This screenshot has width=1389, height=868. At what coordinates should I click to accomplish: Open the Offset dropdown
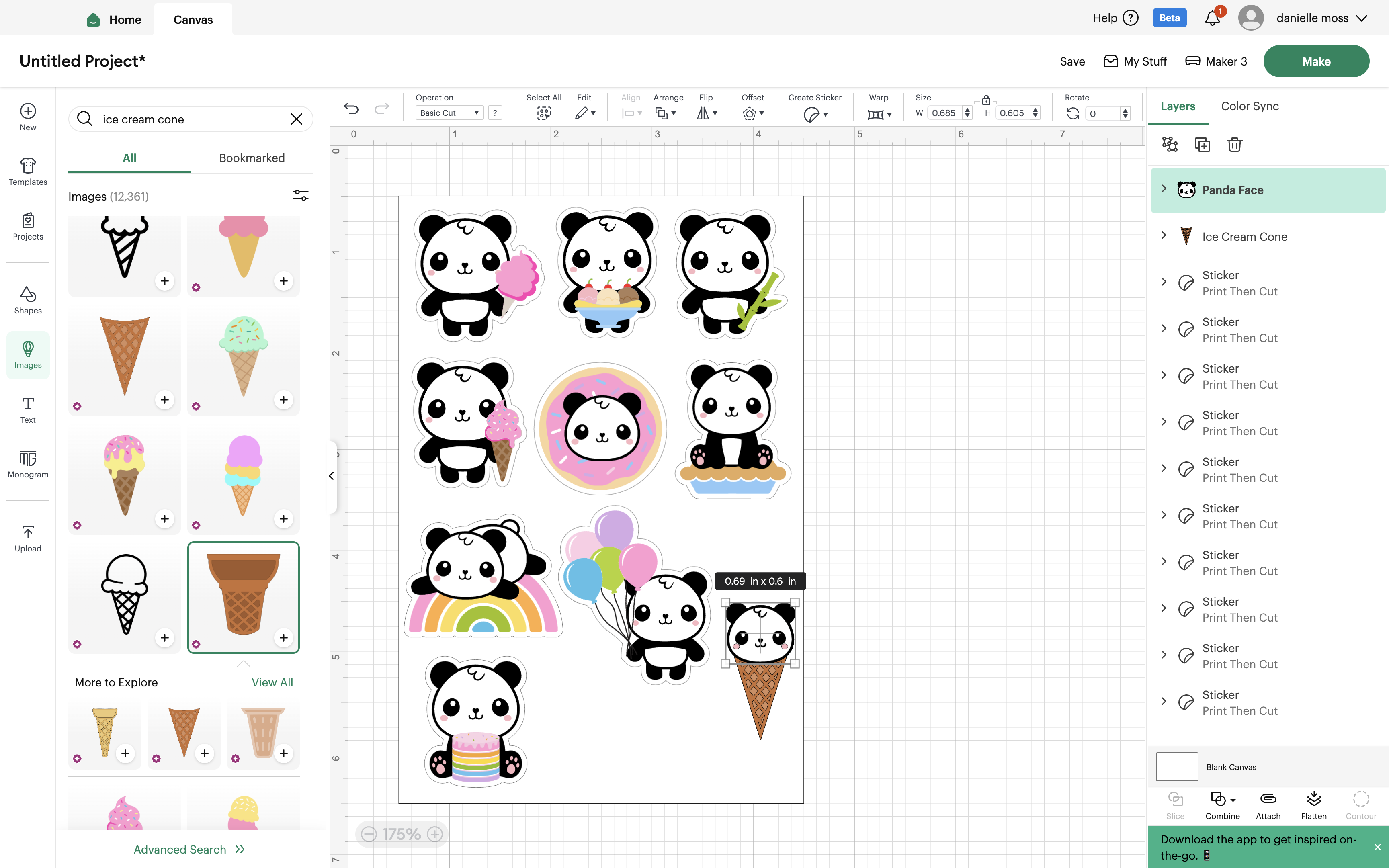[x=753, y=114]
